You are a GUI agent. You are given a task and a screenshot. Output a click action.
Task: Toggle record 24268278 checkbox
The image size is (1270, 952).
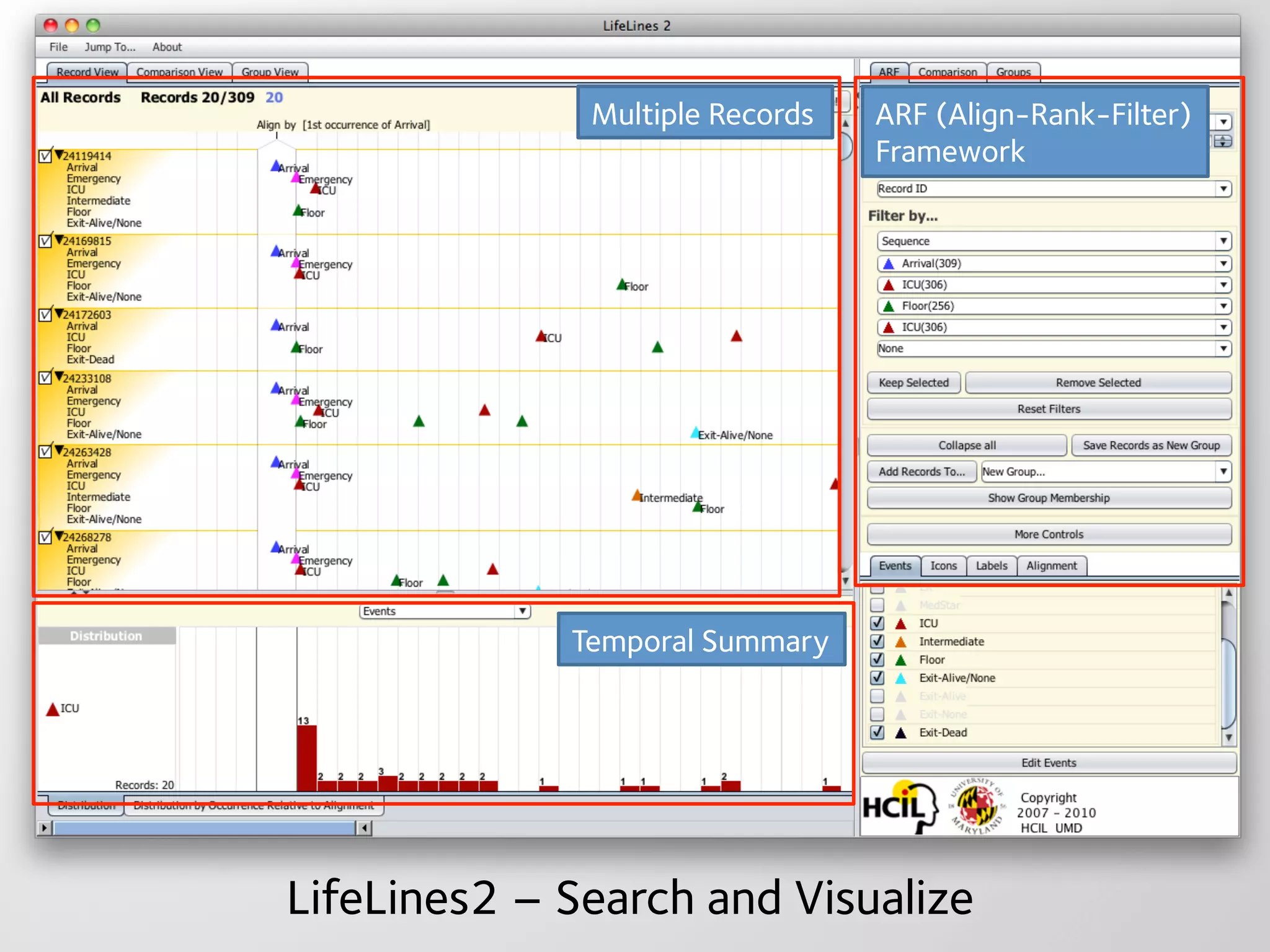[45, 537]
